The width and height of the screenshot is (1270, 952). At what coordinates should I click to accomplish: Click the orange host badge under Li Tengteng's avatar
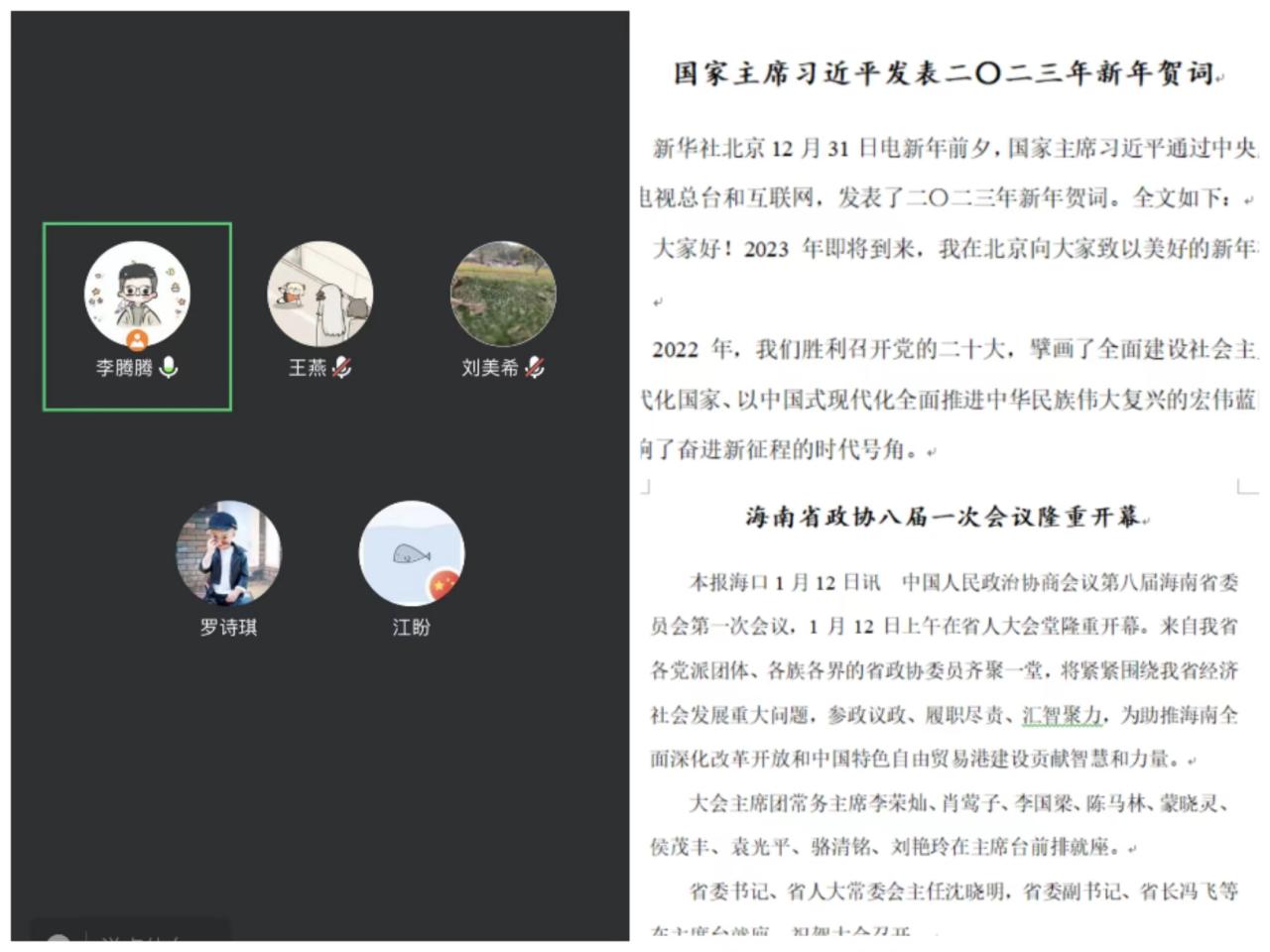pyautogui.click(x=137, y=341)
